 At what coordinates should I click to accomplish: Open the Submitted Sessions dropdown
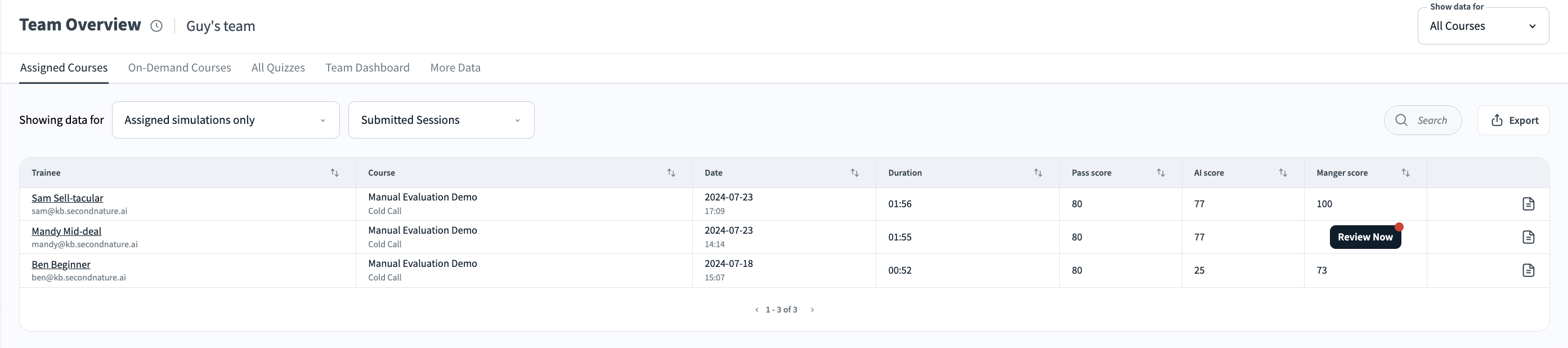(x=441, y=120)
